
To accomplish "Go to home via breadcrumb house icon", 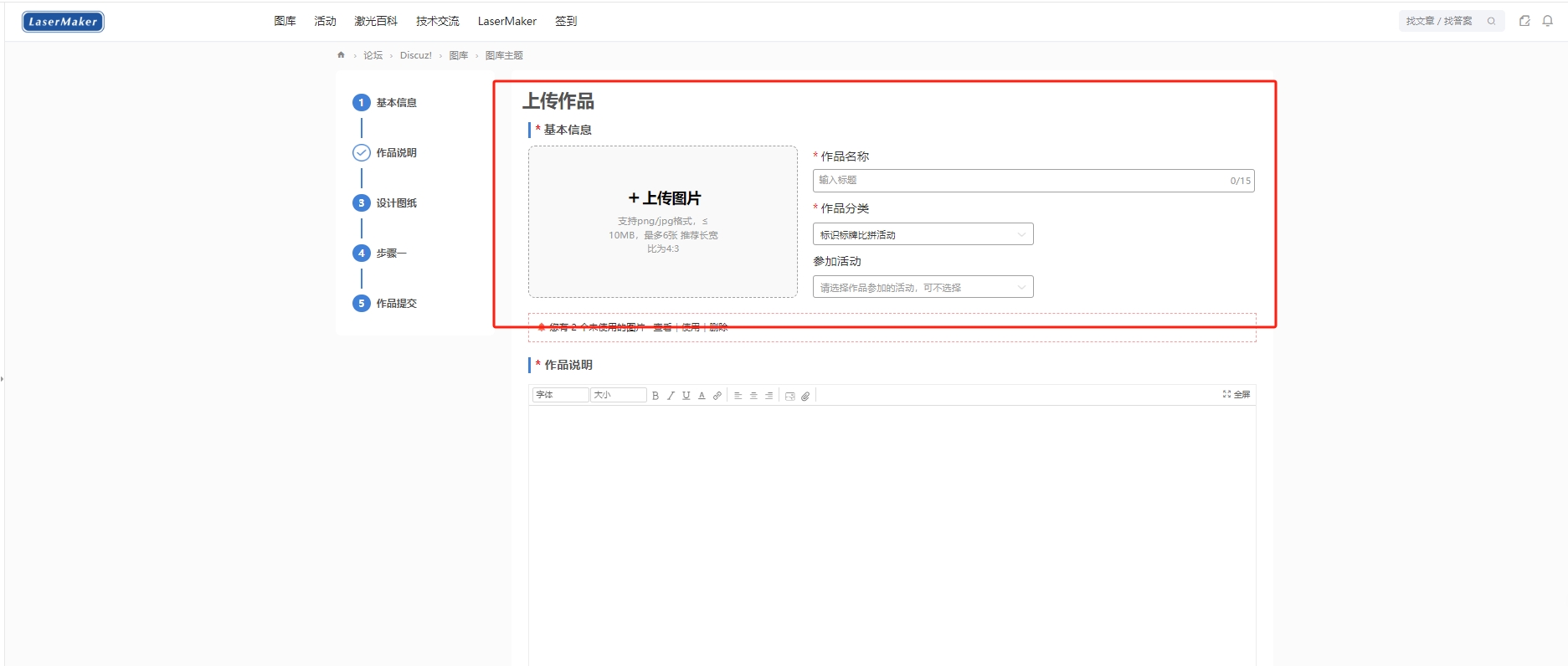I will (x=341, y=55).
